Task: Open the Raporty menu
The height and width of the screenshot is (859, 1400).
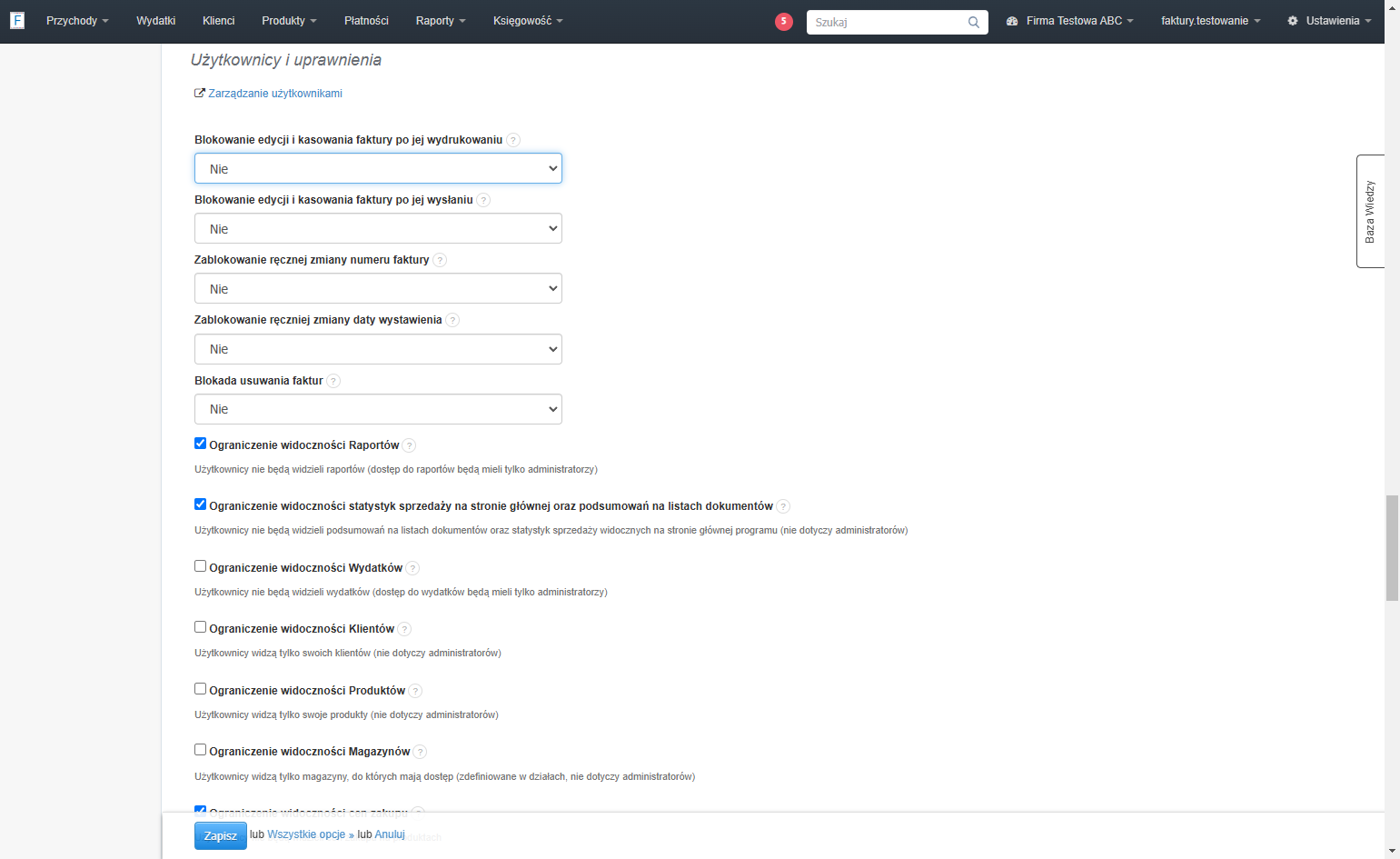Action: 441,21
